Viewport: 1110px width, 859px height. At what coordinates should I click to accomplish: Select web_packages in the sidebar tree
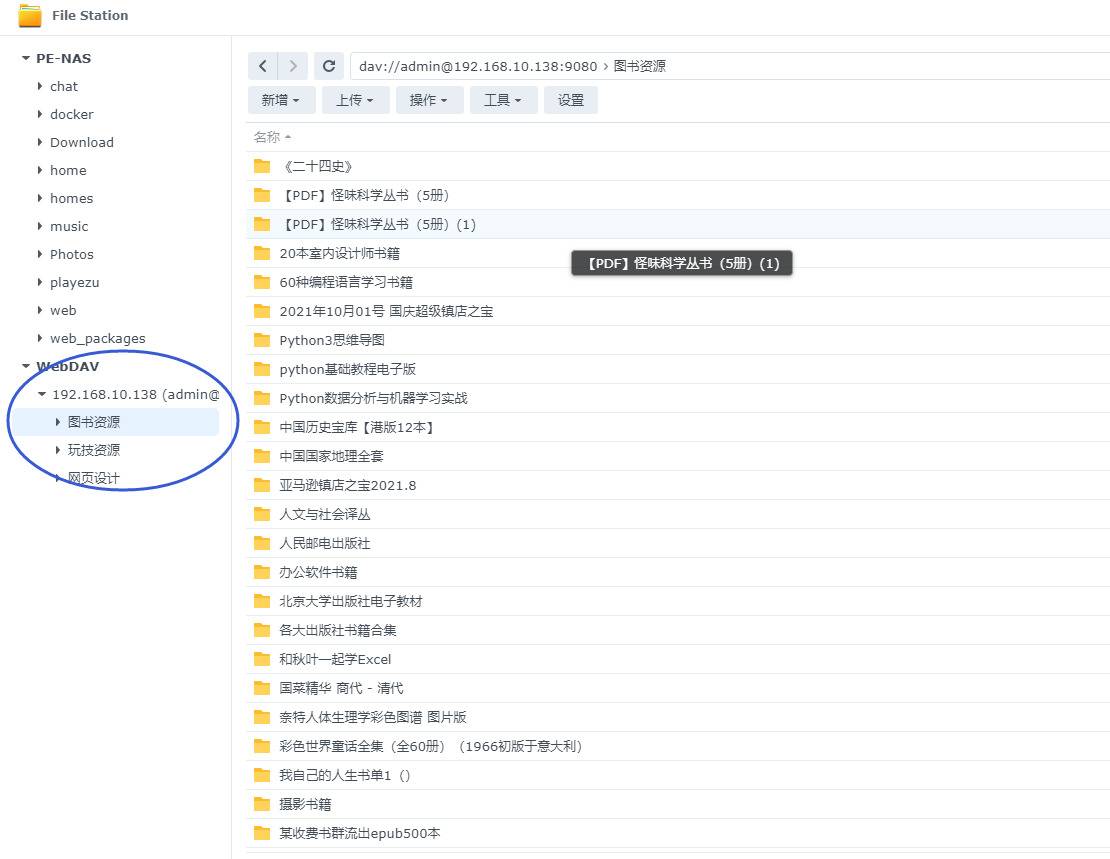(98, 339)
